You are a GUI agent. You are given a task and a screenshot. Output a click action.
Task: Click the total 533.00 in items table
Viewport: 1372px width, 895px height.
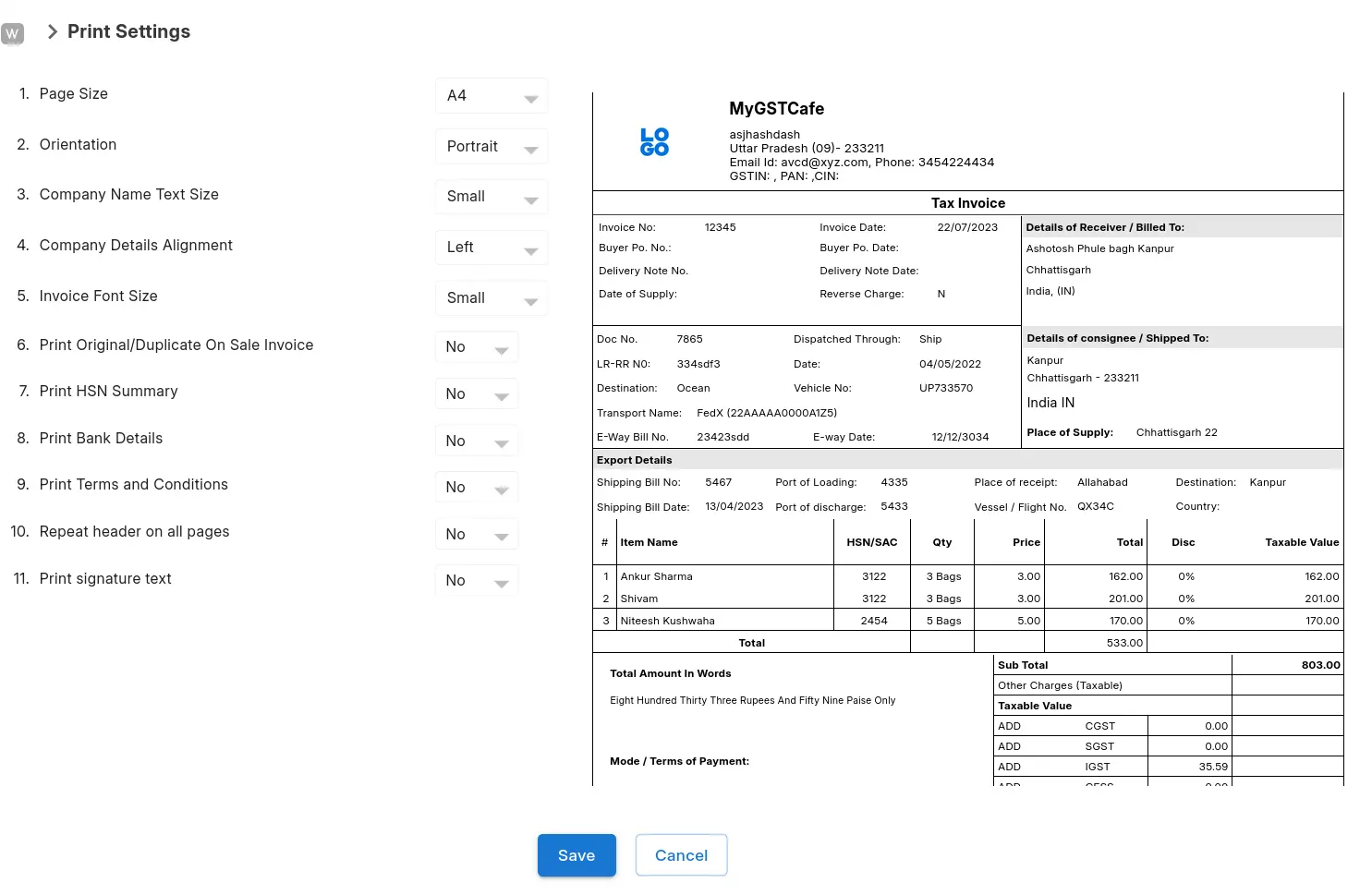(1124, 643)
